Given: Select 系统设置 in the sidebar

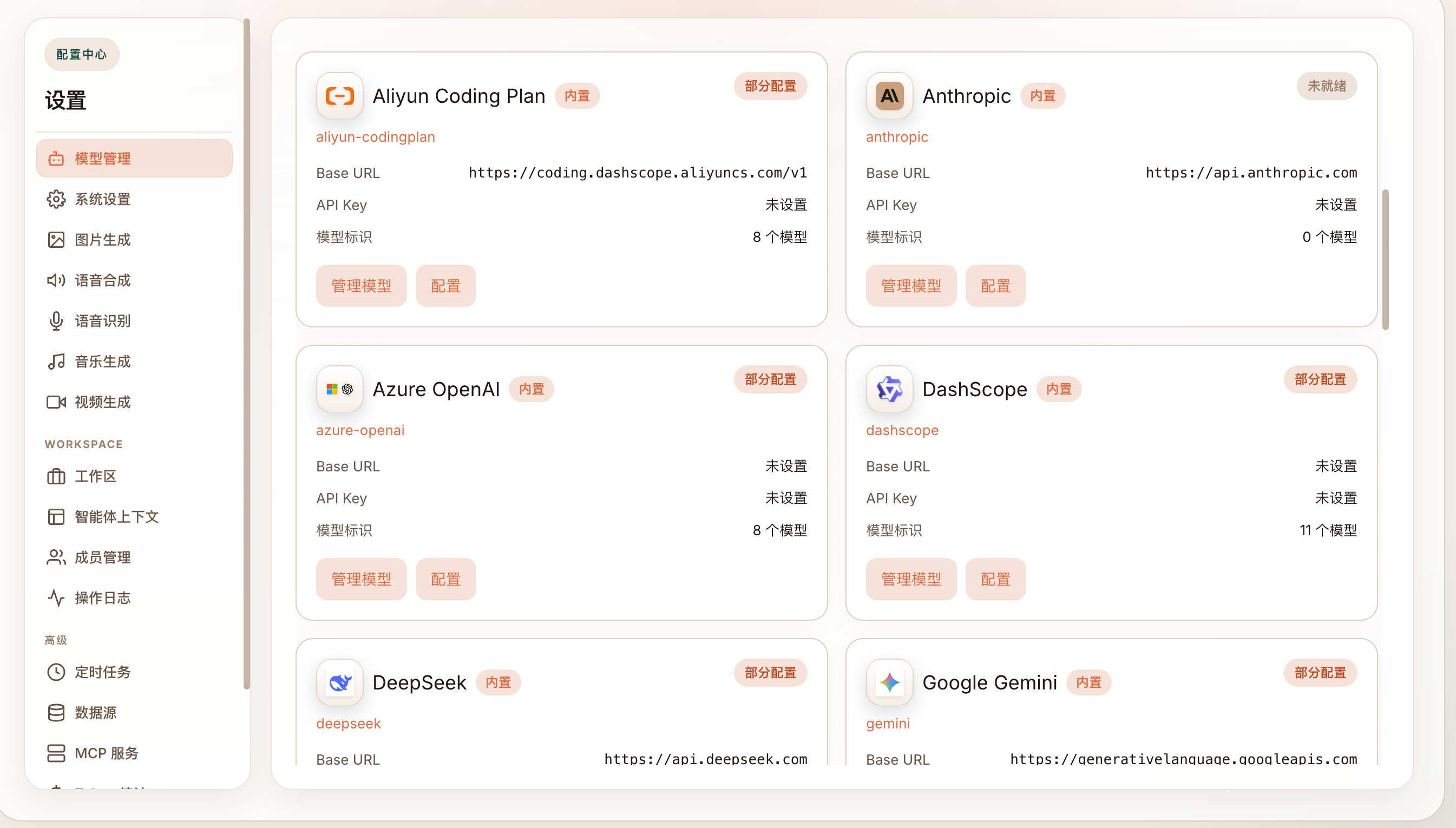Looking at the screenshot, I should (102, 199).
